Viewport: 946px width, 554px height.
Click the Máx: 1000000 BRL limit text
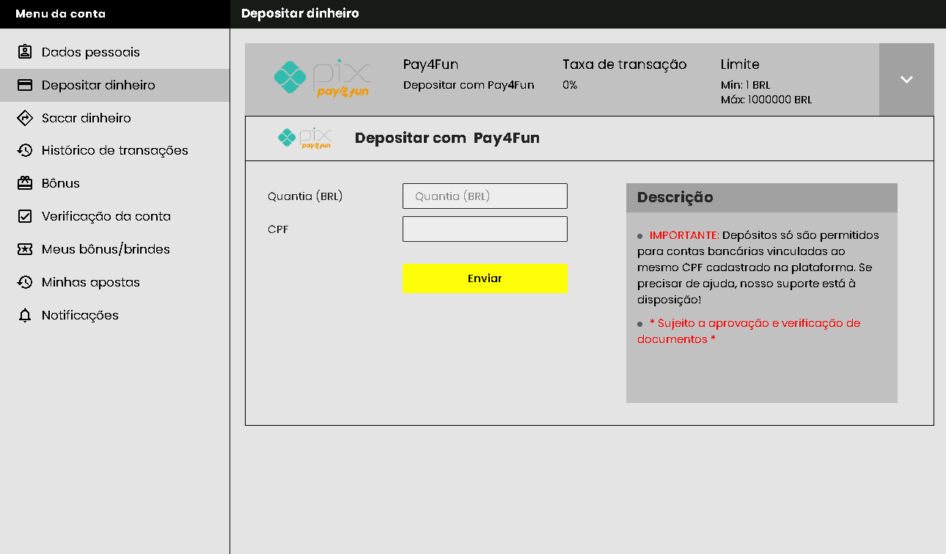[x=766, y=100]
